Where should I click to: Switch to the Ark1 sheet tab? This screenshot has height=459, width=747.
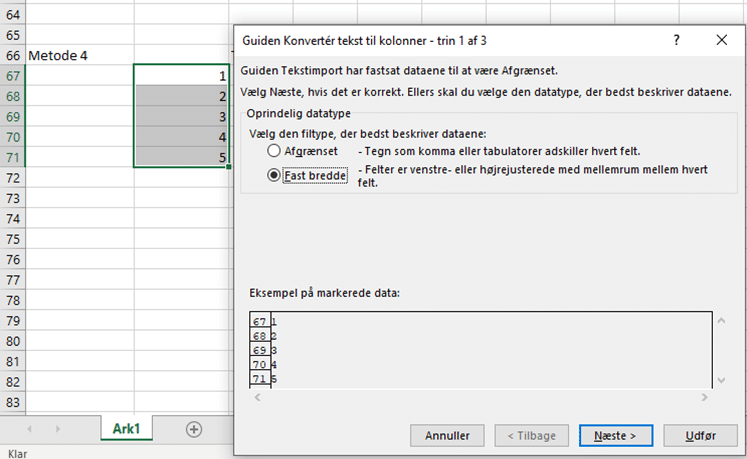coord(125,428)
